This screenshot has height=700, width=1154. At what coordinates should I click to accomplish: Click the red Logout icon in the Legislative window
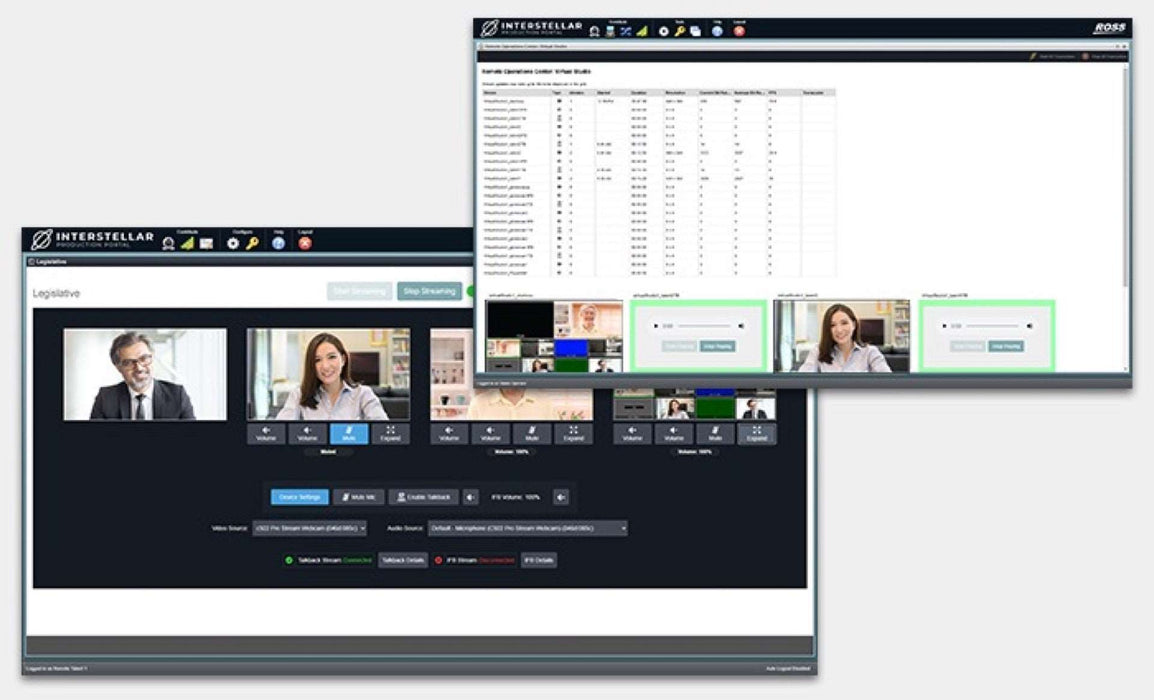305,243
